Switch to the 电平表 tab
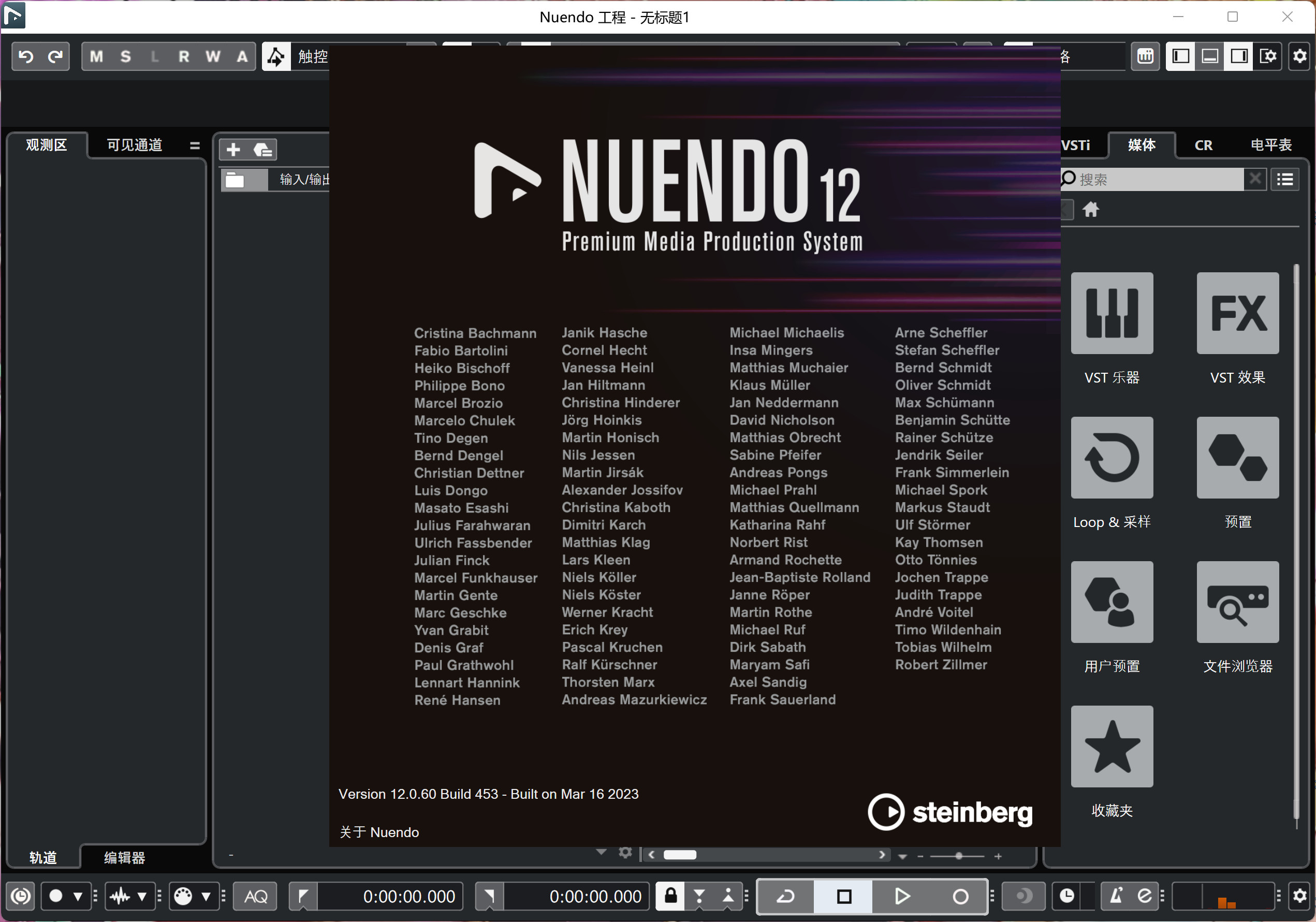1316x922 pixels. click(x=1271, y=145)
